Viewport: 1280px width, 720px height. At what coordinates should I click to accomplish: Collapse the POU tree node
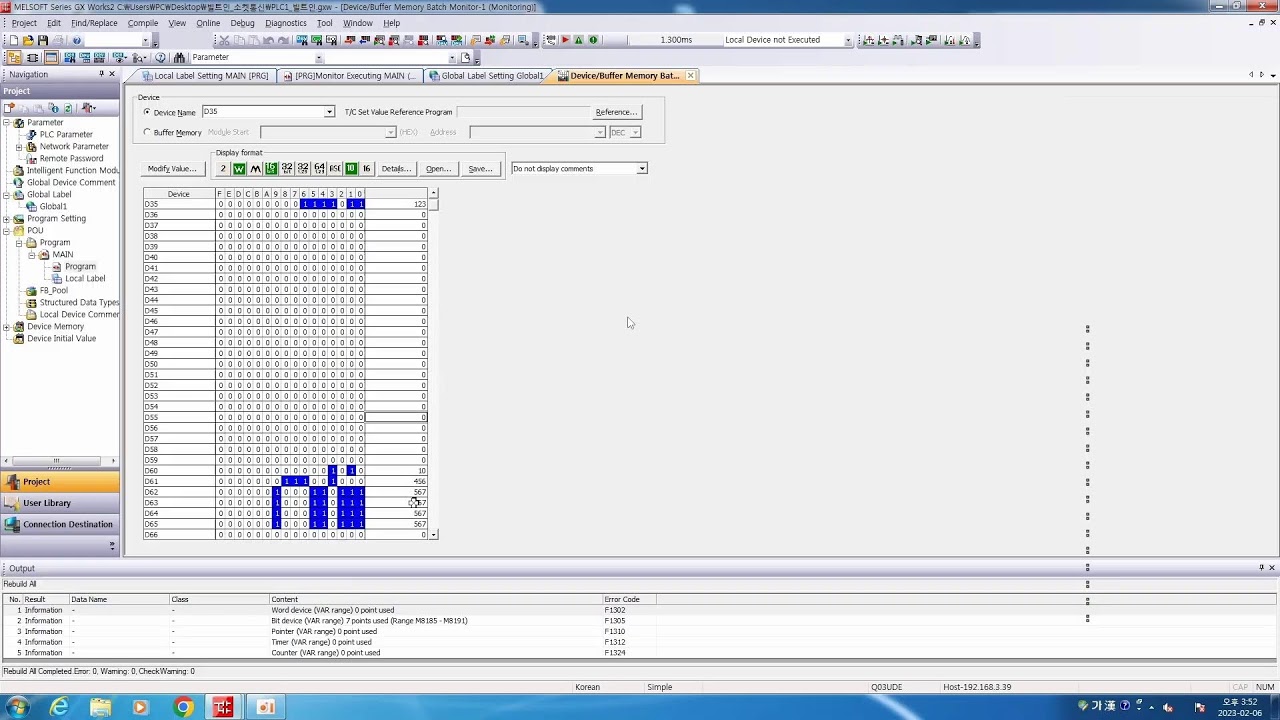(x=7, y=230)
